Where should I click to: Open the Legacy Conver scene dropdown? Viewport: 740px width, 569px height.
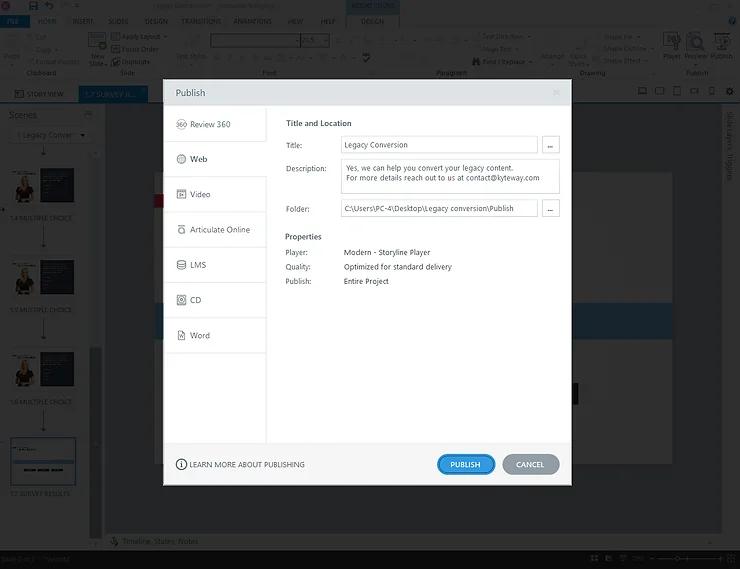pos(50,135)
